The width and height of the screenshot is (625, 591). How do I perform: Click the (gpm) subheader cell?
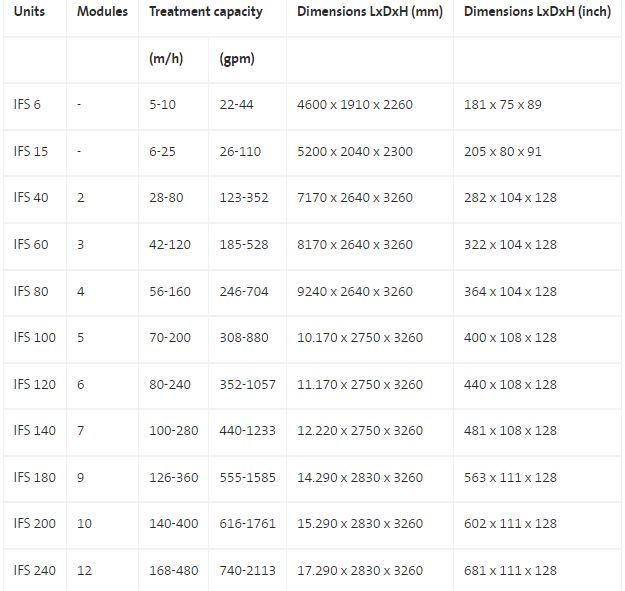click(237, 59)
